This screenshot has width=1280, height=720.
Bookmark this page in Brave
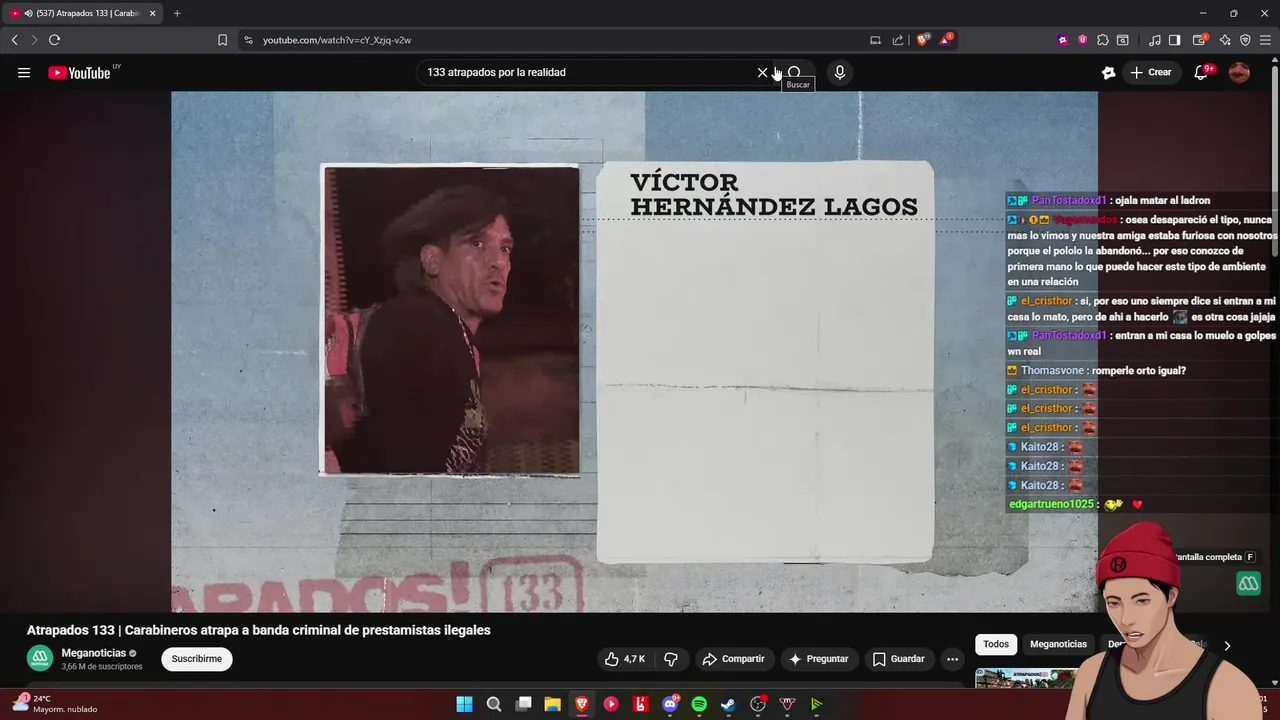(x=222, y=40)
